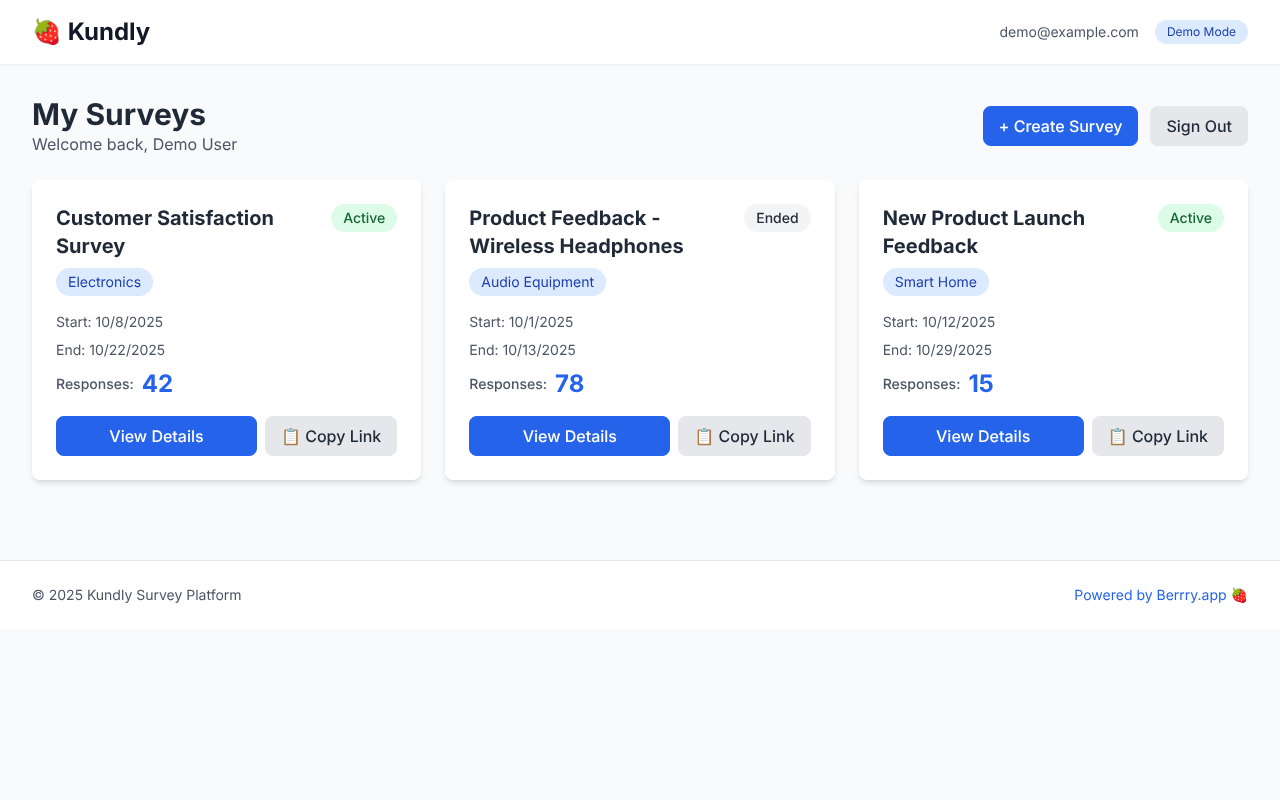
Task: Click clipboard icon on Wireless Headphones card
Action: pyautogui.click(x=704, y=436)
